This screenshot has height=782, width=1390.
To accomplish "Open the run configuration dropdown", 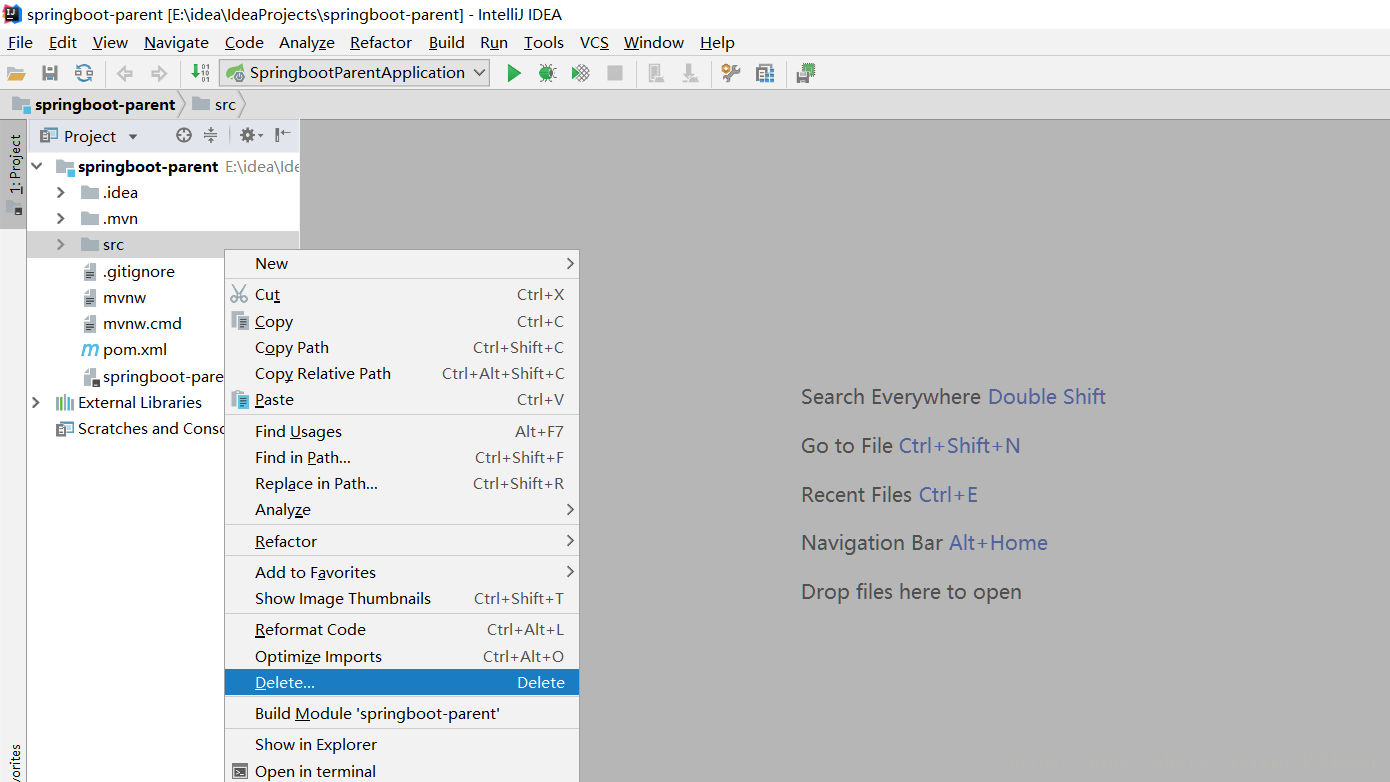I will coord(479,73).
